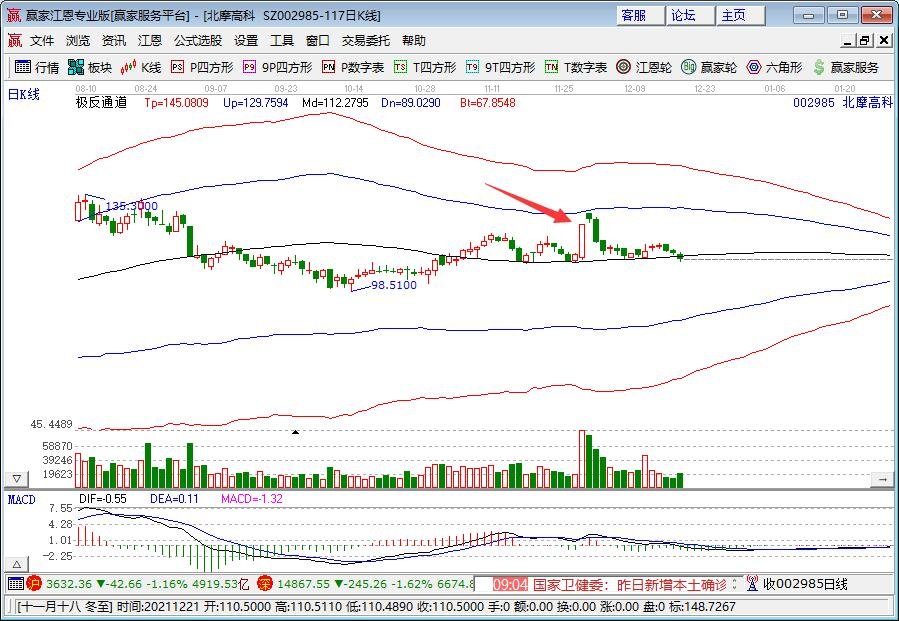The width and height of the screenshot is (899, 621).
Task: Click the 客服 button in title bar
Action: (641, 15)
